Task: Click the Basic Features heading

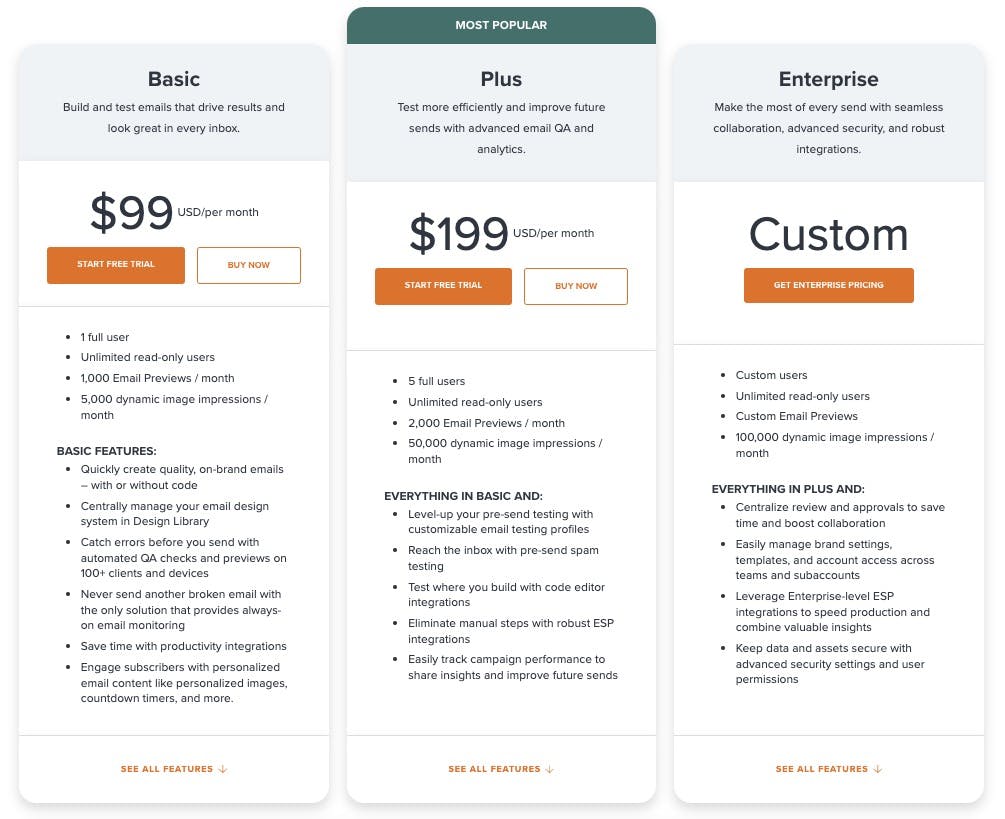Action: tap(107, 451)
